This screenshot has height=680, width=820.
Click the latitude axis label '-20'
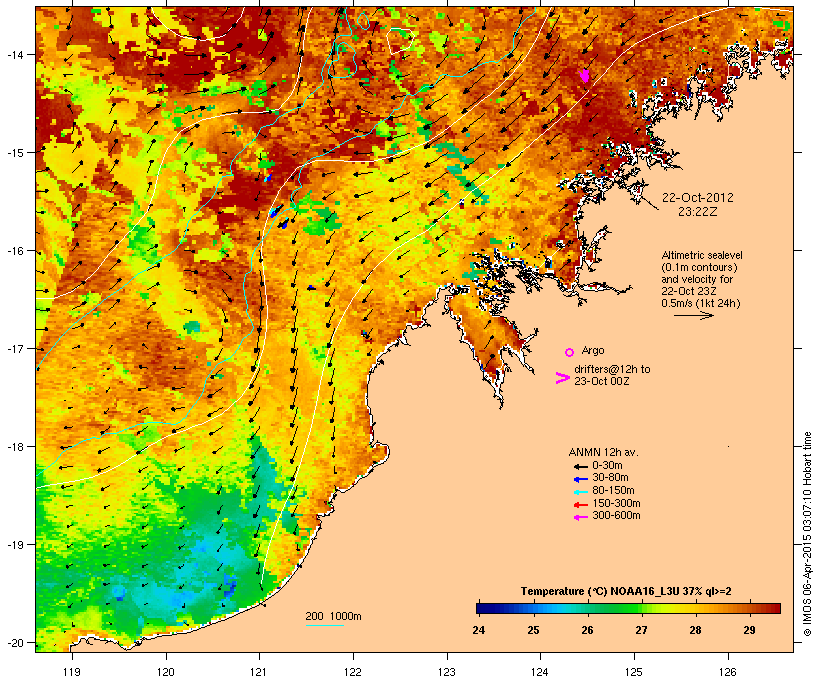(x=14, y=642)
